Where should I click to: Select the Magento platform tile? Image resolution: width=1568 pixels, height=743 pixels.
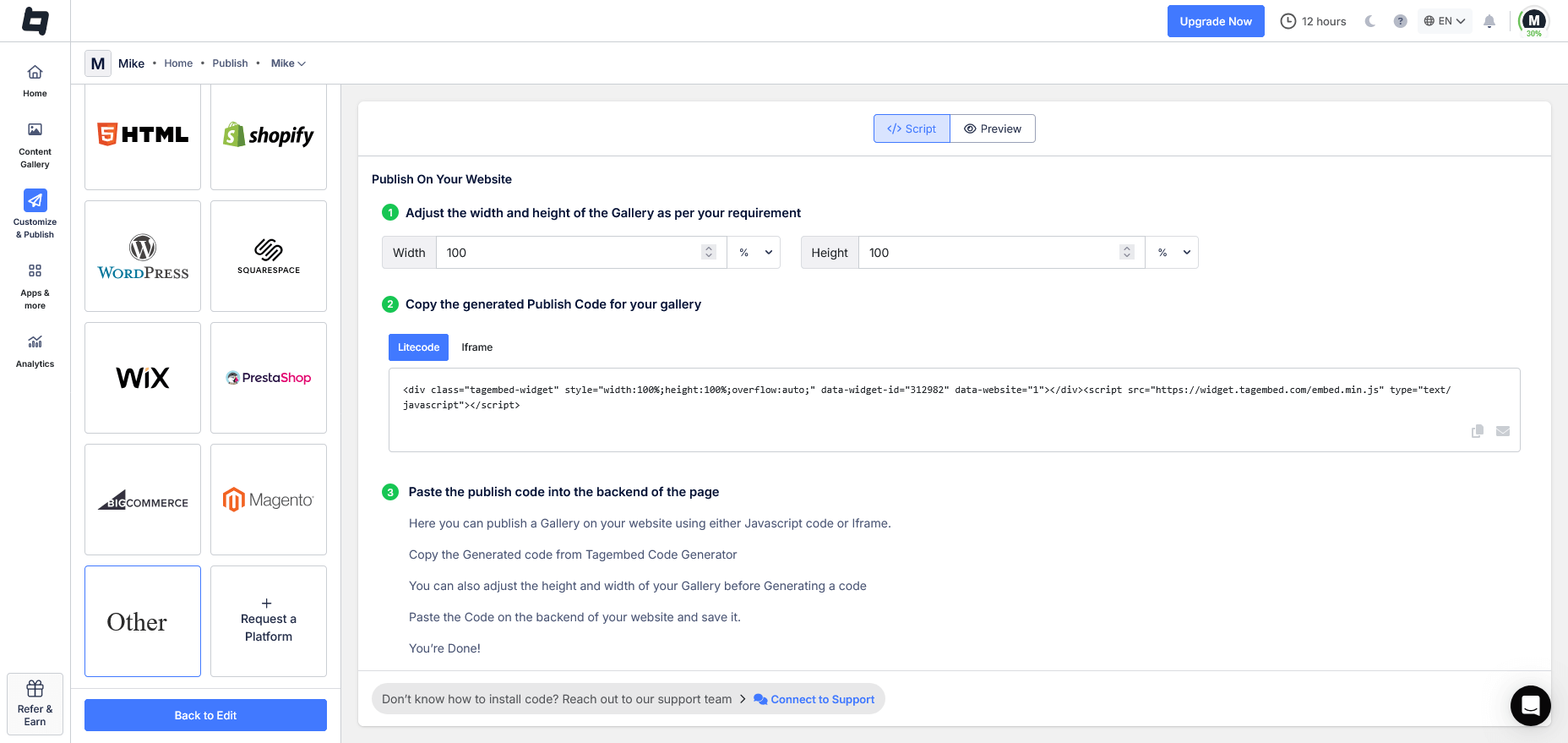tap(269, 500)
